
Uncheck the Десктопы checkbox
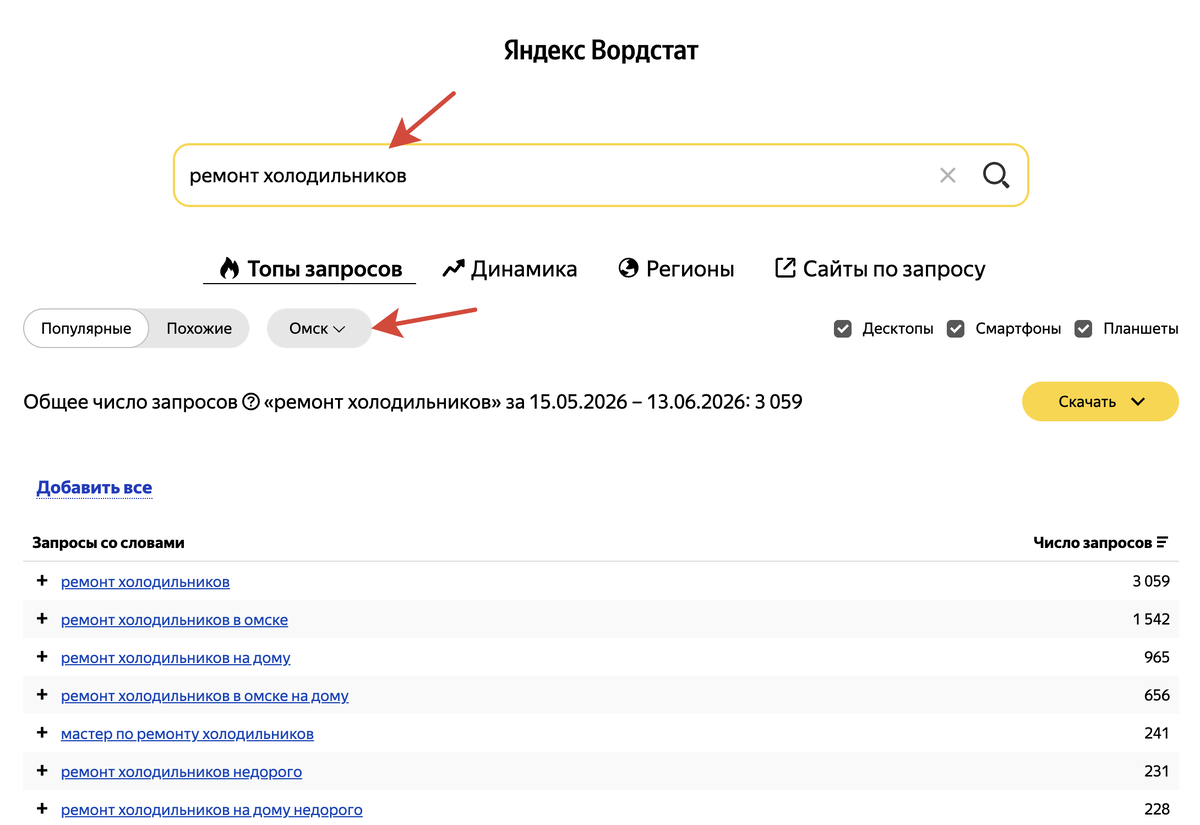tap(842, 328)
